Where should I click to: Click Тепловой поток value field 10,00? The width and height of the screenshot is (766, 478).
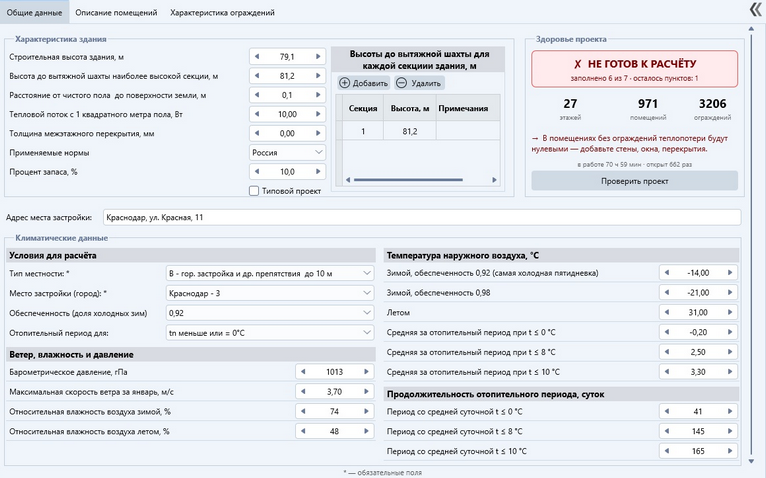pos(287,114)
